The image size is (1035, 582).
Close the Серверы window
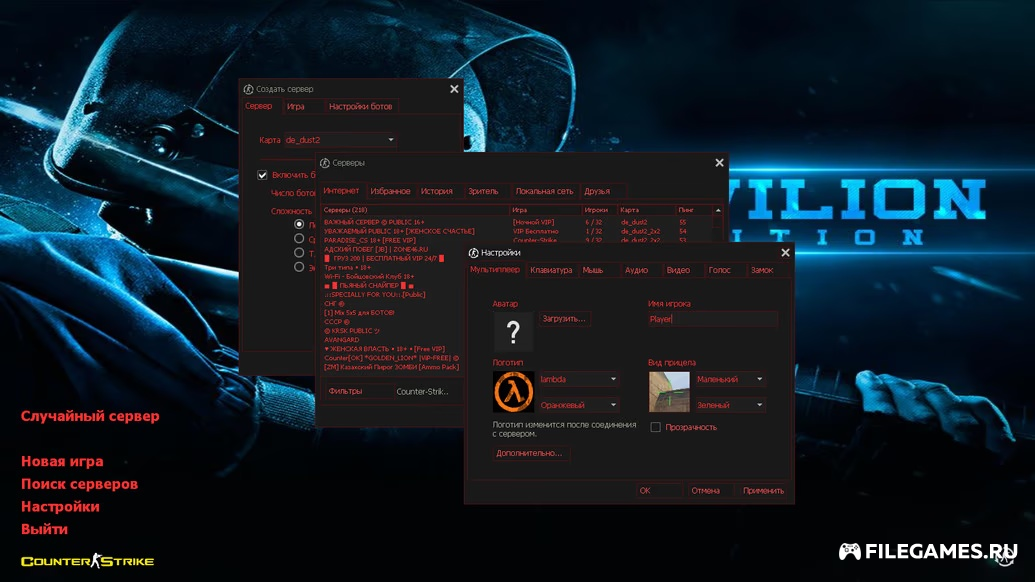click(x=719, y=163)
